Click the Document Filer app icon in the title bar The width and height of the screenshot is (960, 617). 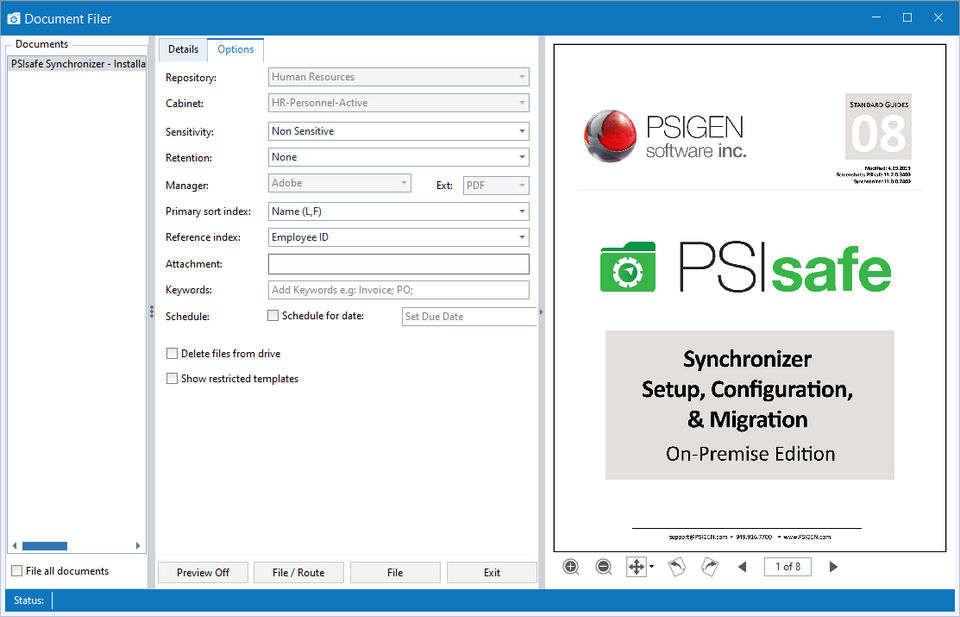pos(13,18)
